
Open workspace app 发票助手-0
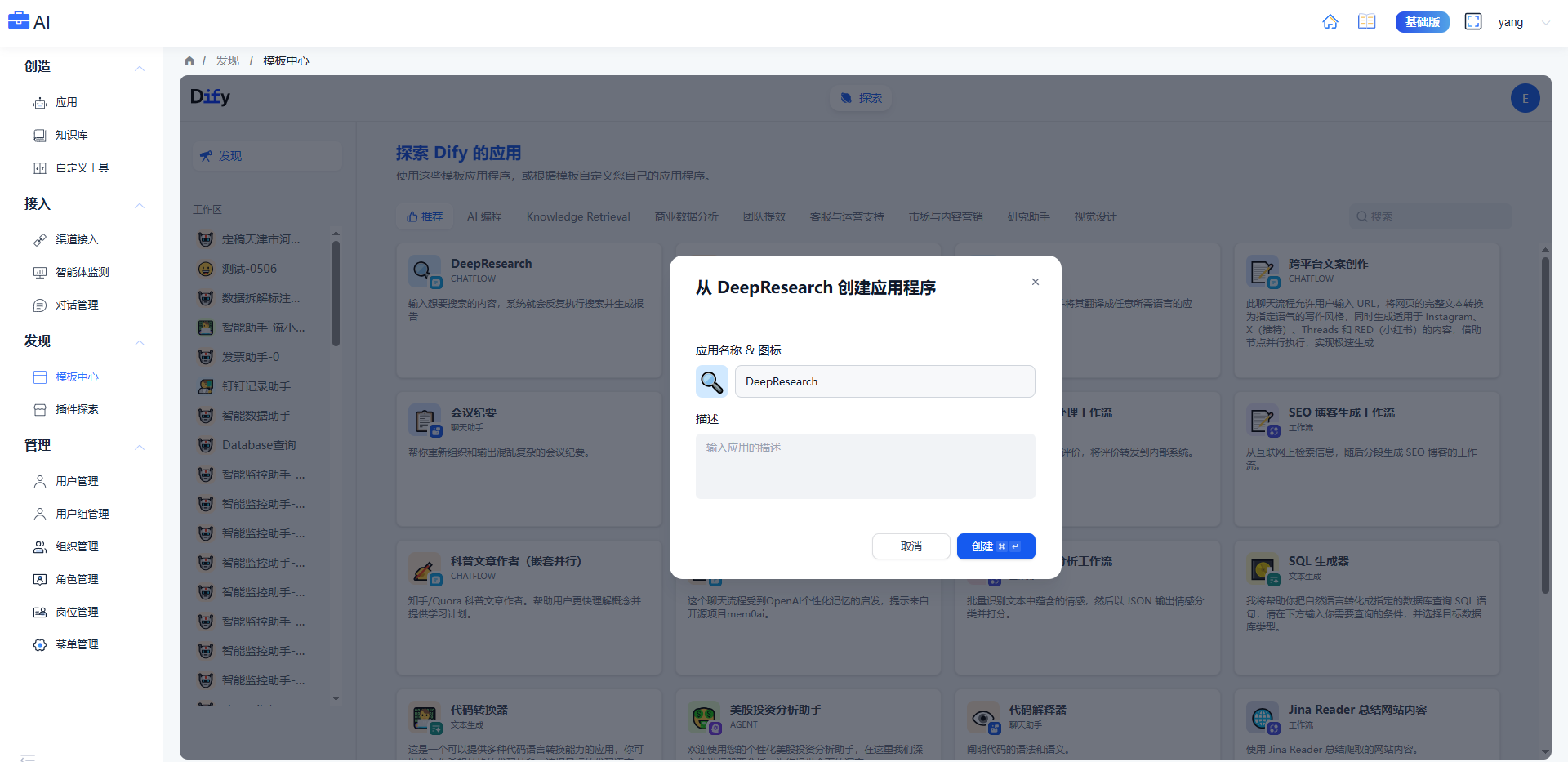[x=261, y=357]
